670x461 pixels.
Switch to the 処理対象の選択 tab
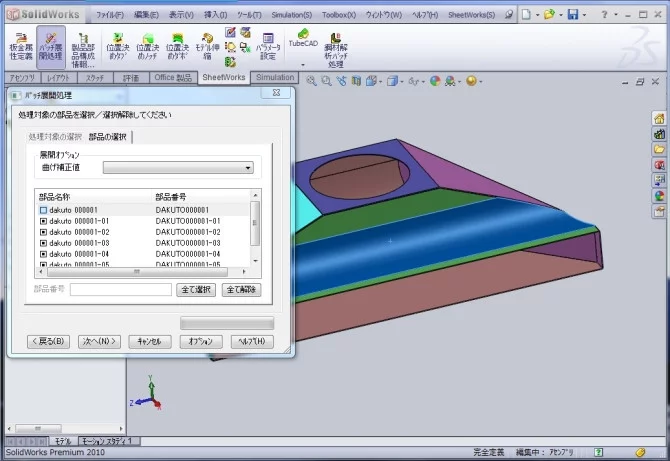coord(55,136)
